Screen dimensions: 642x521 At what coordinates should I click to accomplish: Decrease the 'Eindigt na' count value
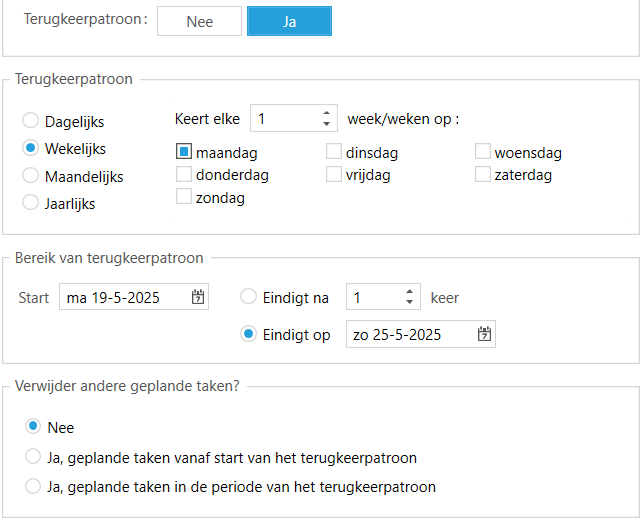(409, 303)
